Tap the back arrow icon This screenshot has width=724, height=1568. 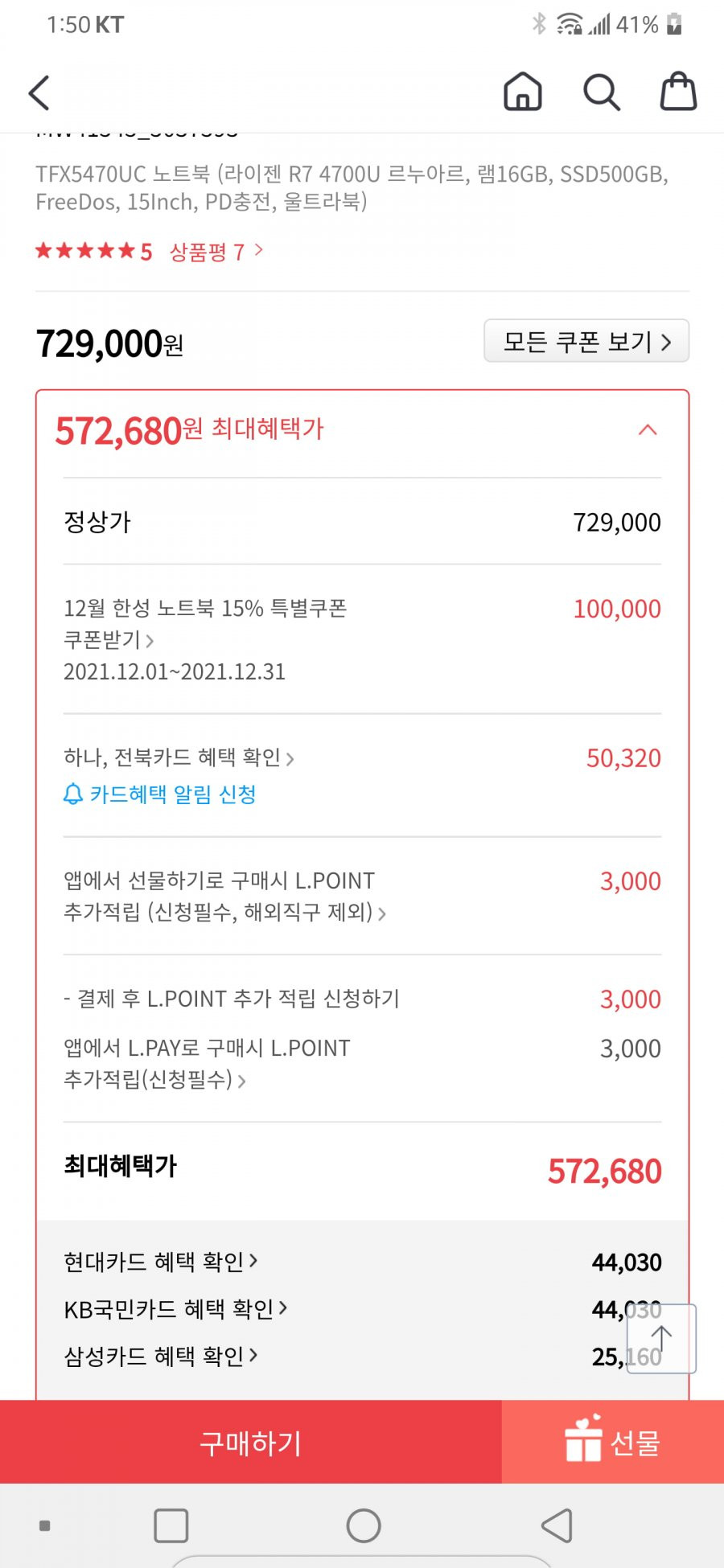[x=39, y=92]
